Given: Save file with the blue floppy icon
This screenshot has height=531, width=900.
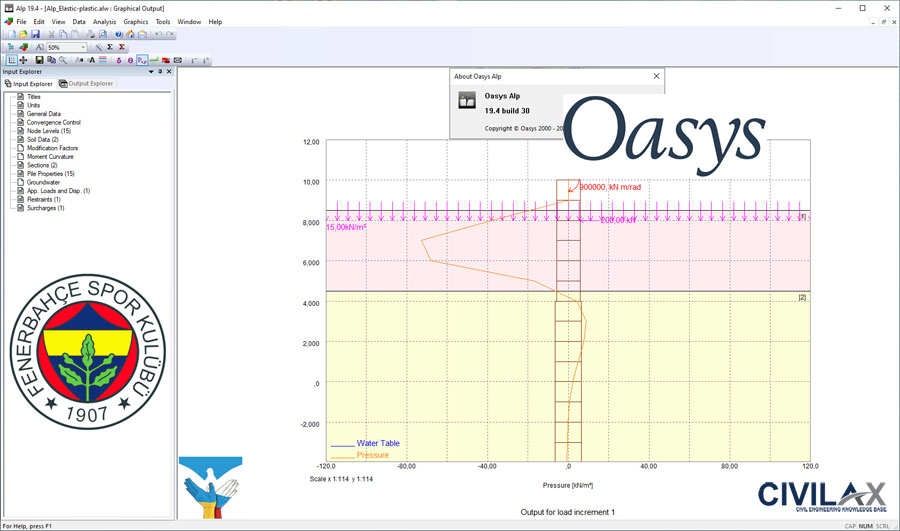Looking at the screenshot, I should tap(36, 34).
